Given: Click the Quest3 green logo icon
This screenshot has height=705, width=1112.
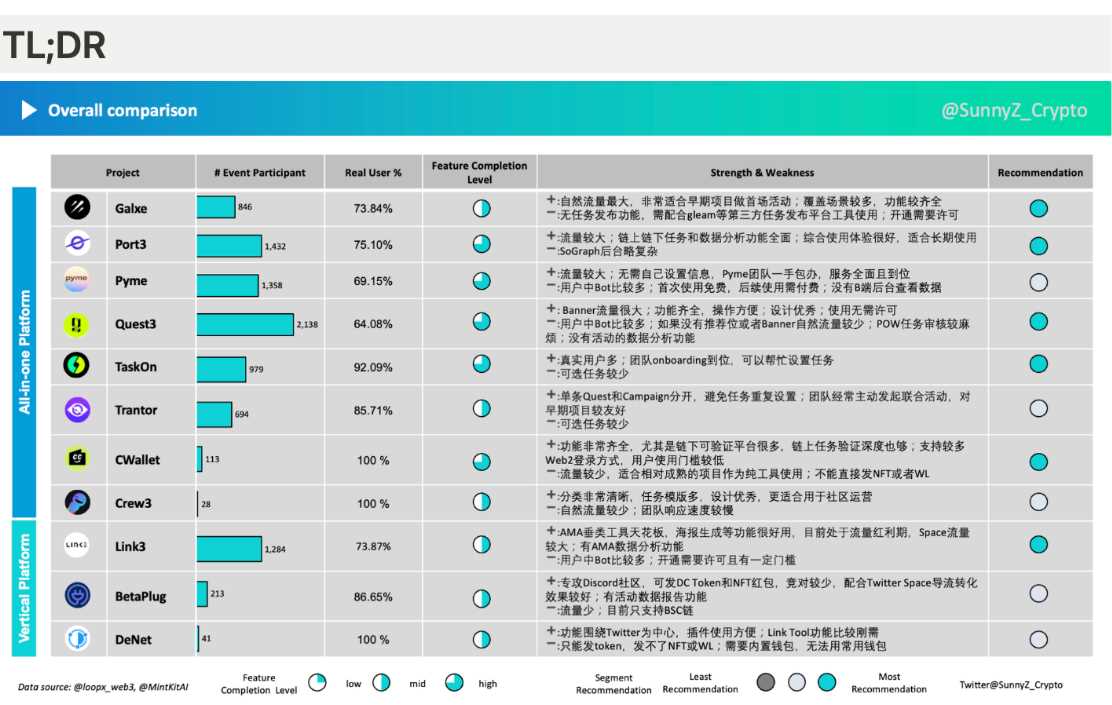Looking at the screenshot, I should click(x=77, y=324).
